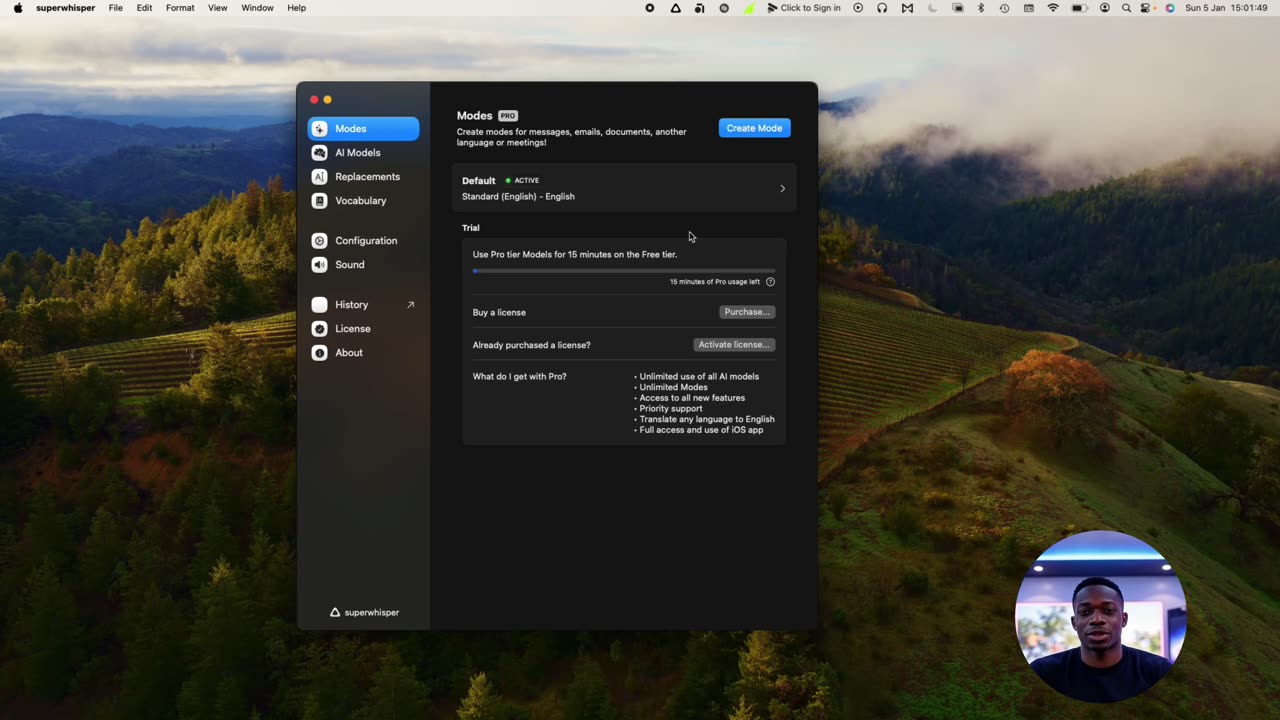Click the Sound speaker icon
Screen dimensions: 1280x720
pyautogui.click(x=319, y=264)
